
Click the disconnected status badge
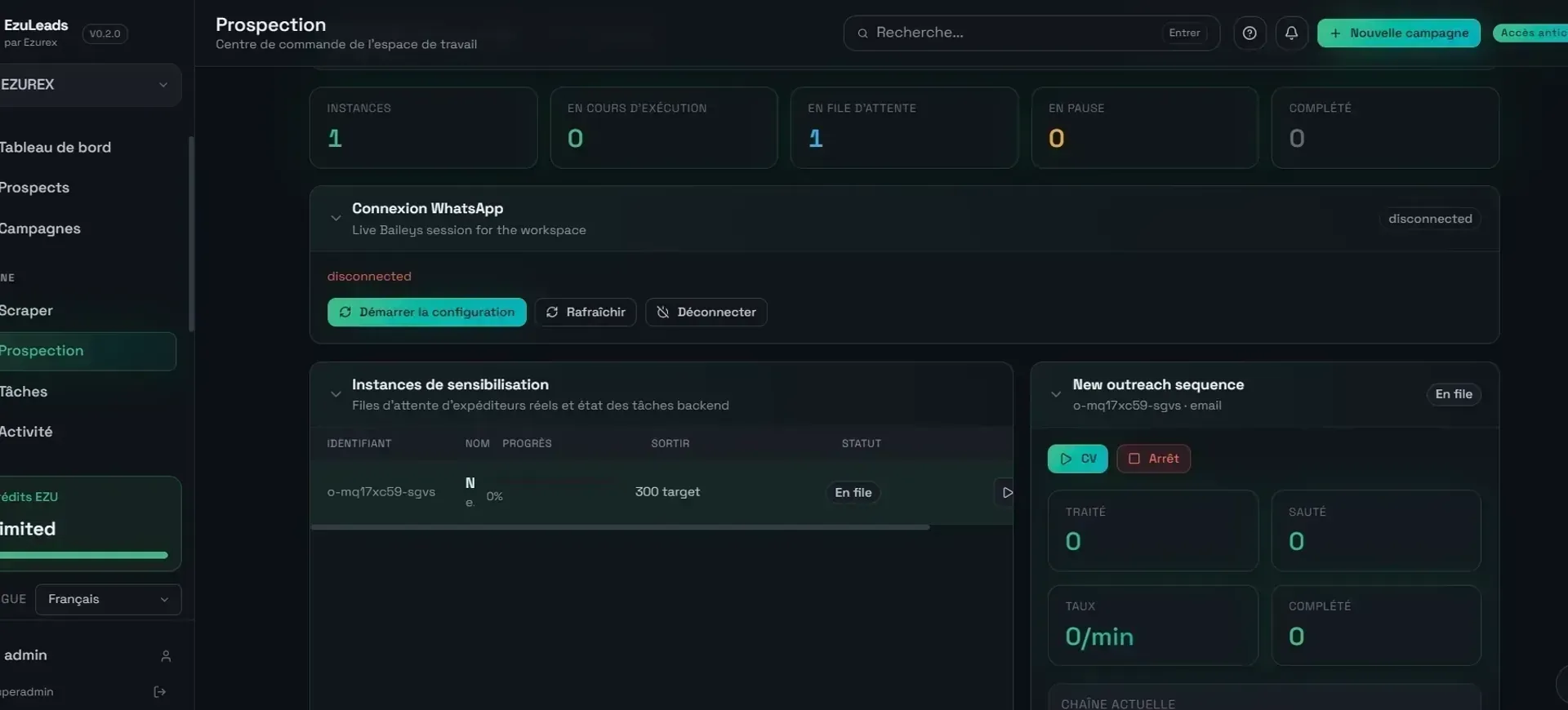(x=1430, y=219)
